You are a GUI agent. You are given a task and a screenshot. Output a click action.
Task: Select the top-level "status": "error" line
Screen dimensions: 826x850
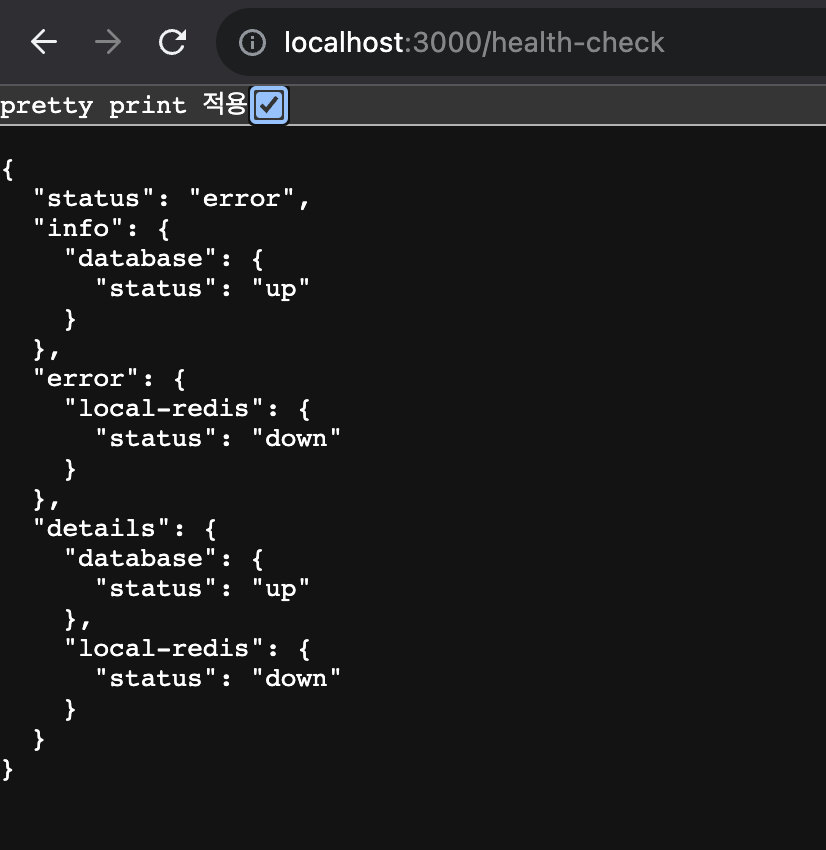pos(171,199)
